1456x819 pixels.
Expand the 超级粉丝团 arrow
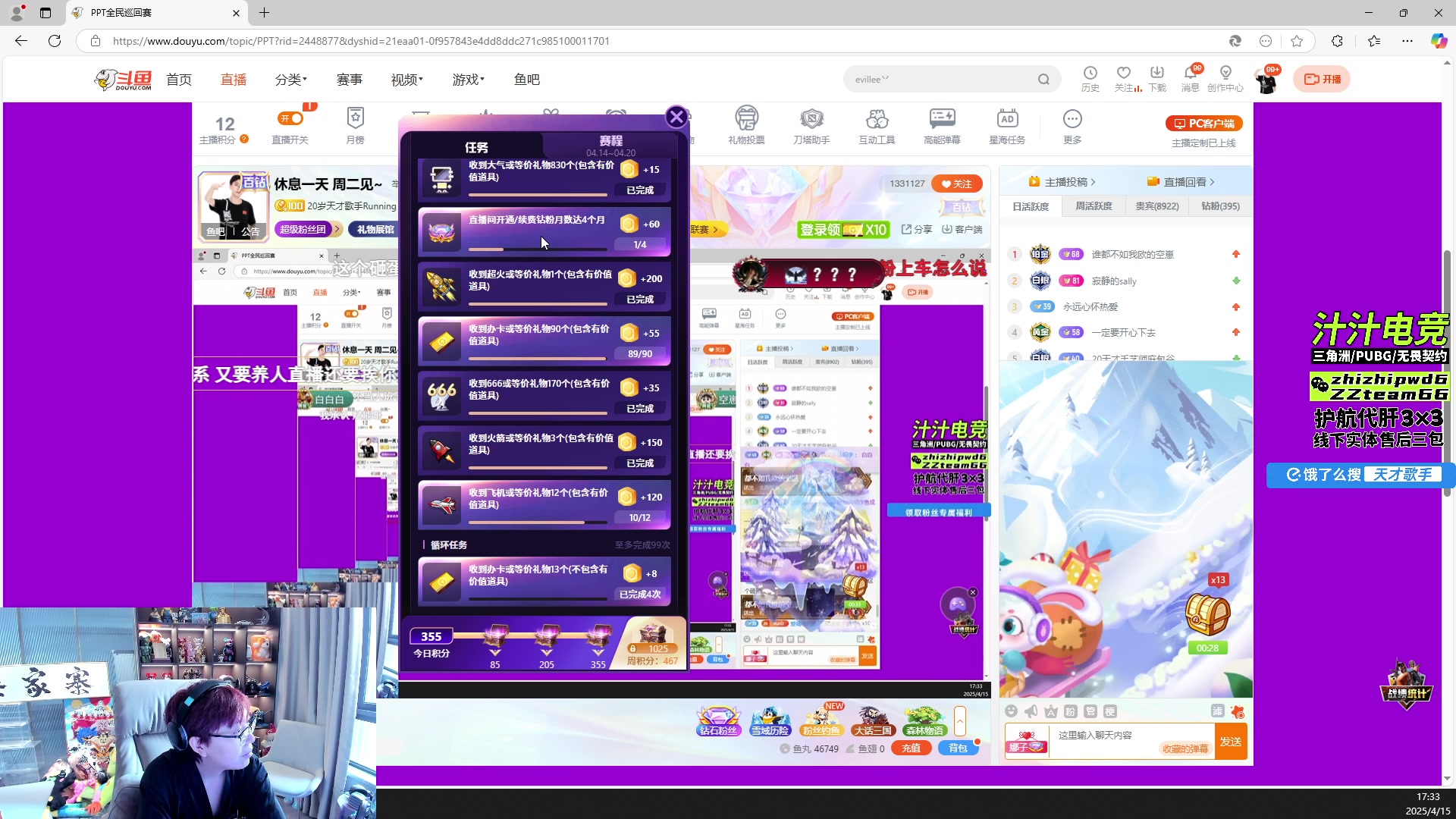pyautogui.click(x=337, y=229)
